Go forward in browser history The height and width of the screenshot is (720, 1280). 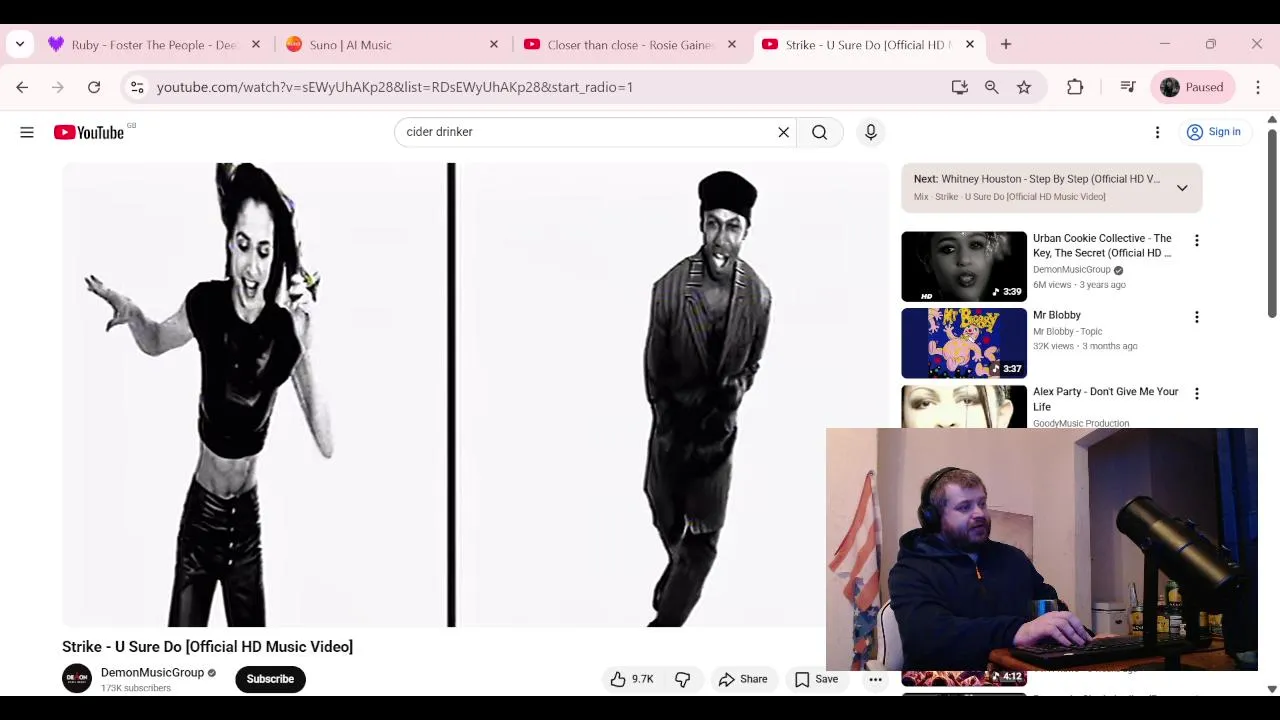(x=58, y=87)
